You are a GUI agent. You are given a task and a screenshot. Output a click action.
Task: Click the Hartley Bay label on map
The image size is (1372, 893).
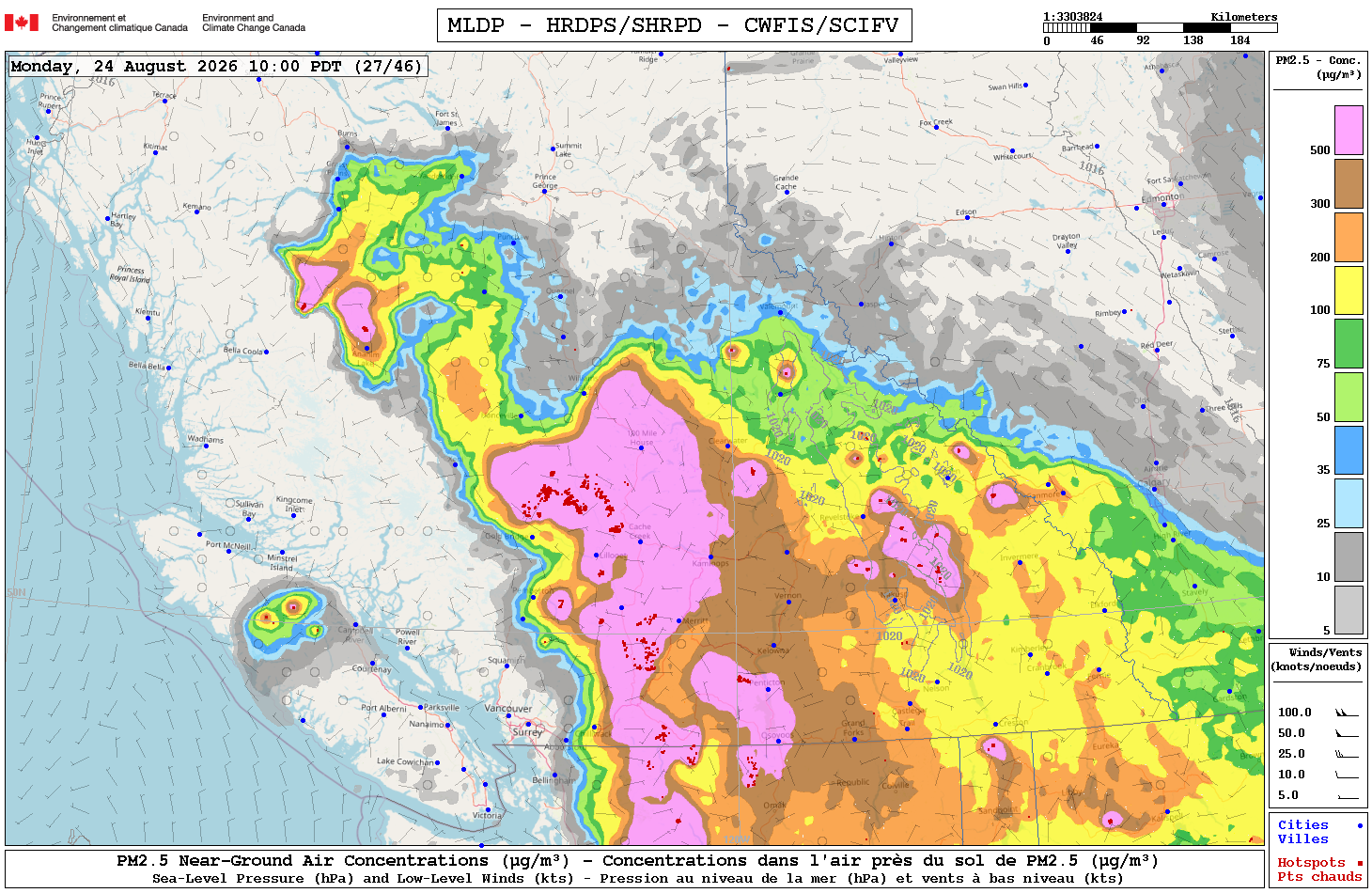pos(123,220)
